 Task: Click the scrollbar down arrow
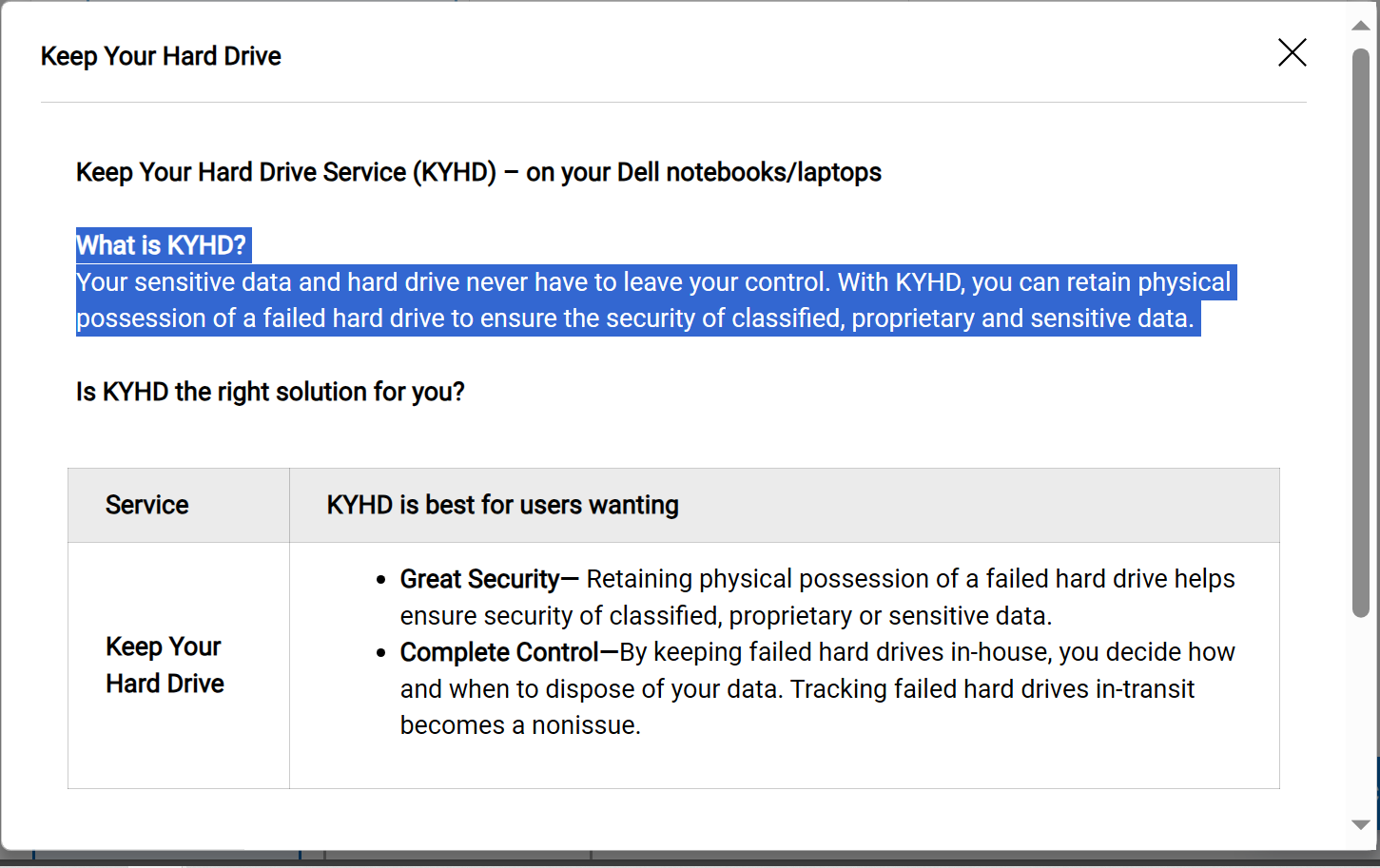pos(1361,825)
